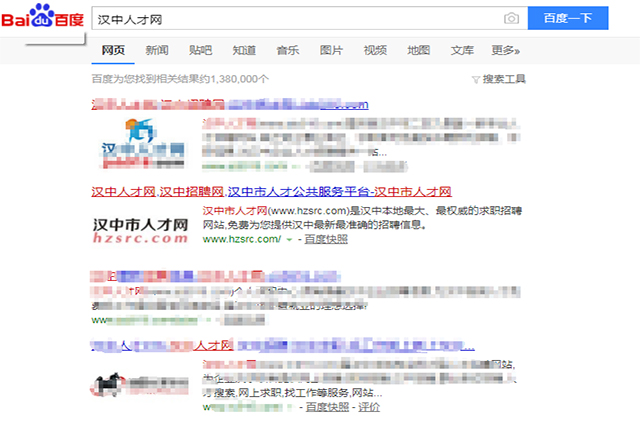
Task: Click the www.hzsrc.com/ green URL
Action: 242,239
